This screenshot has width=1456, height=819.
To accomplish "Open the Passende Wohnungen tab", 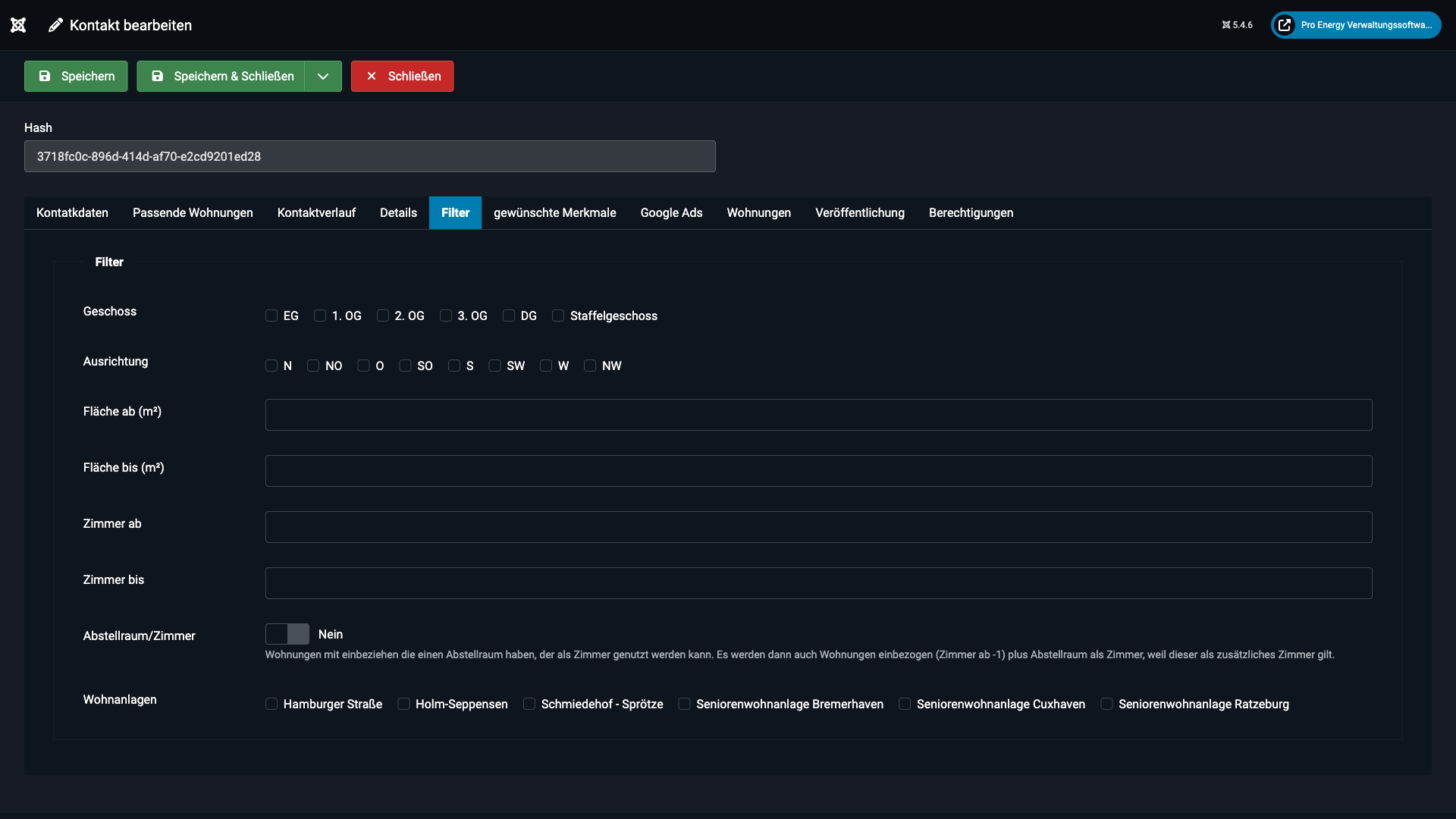I will coord(193,213).
